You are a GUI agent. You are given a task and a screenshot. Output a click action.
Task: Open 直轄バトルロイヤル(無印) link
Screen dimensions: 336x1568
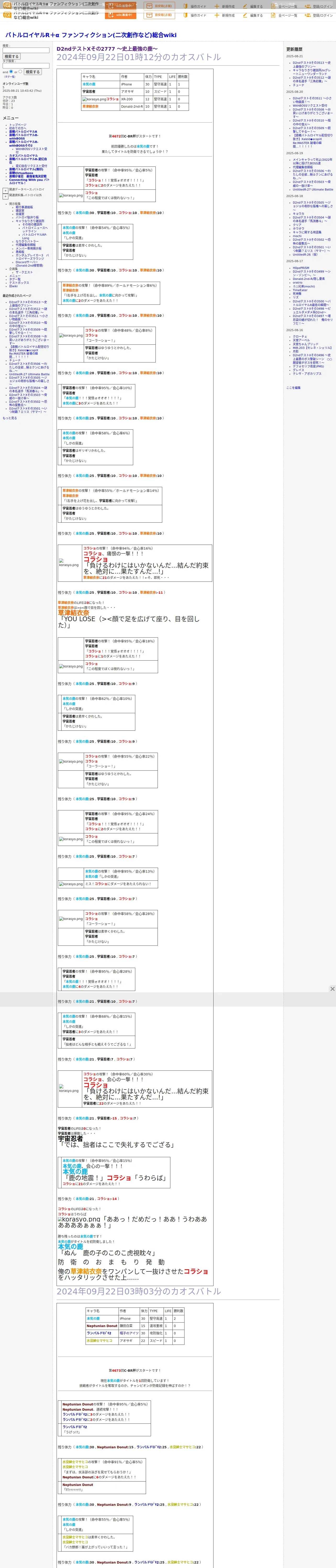[26, 170]
